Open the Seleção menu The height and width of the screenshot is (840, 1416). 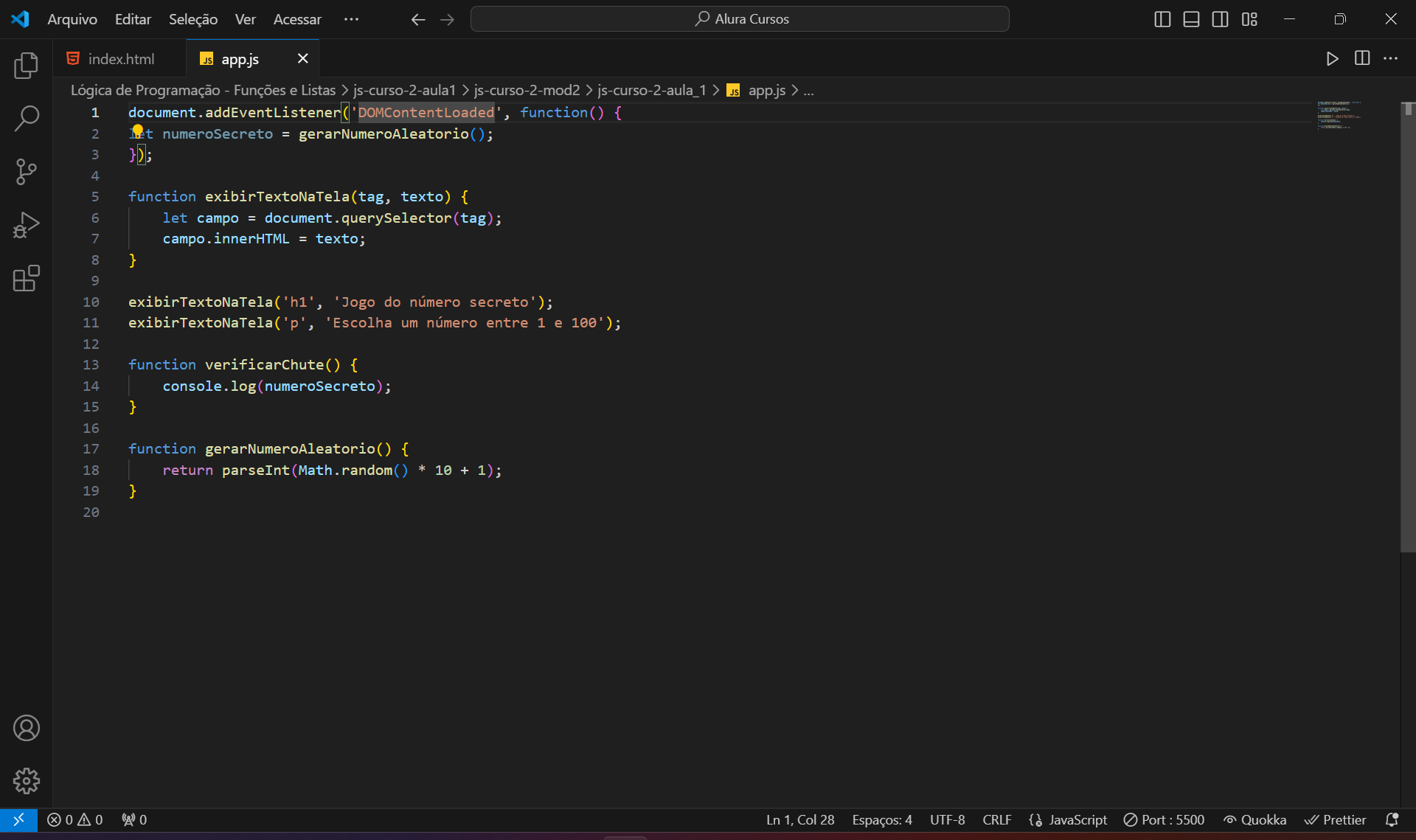193,19
